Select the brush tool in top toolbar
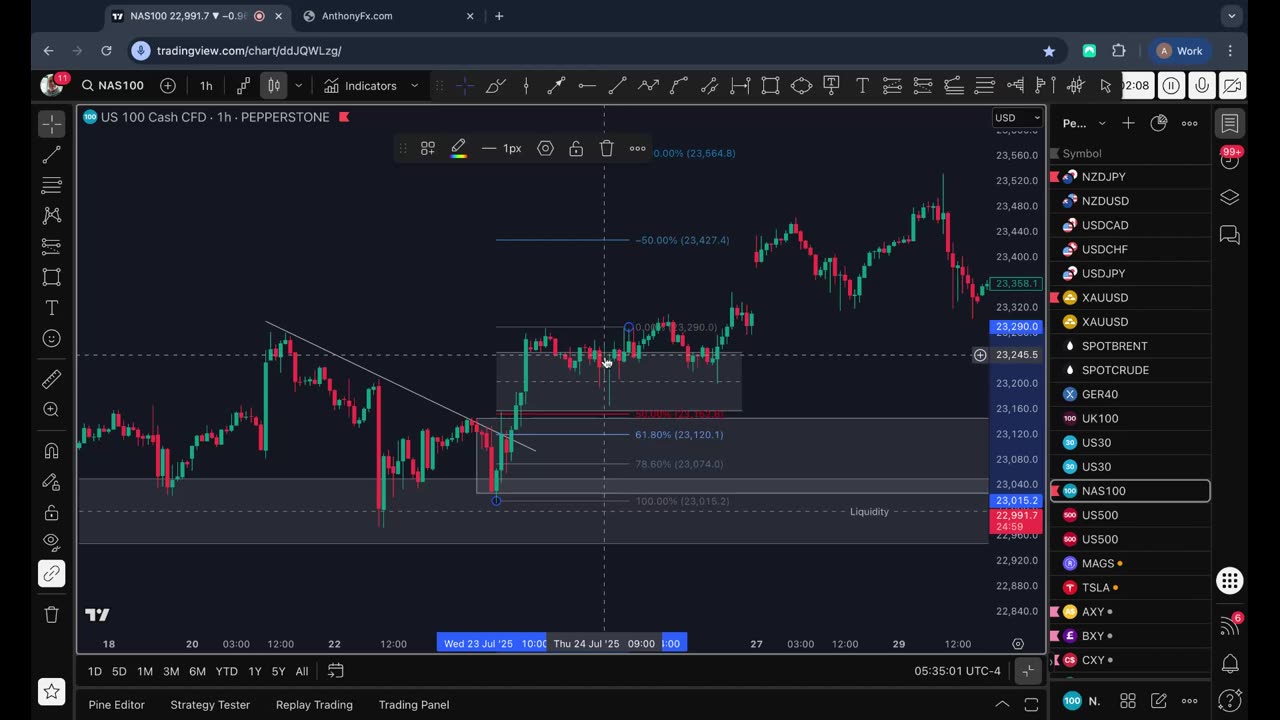The width and height of the screenshot is (1280, 720). [495, 86]
